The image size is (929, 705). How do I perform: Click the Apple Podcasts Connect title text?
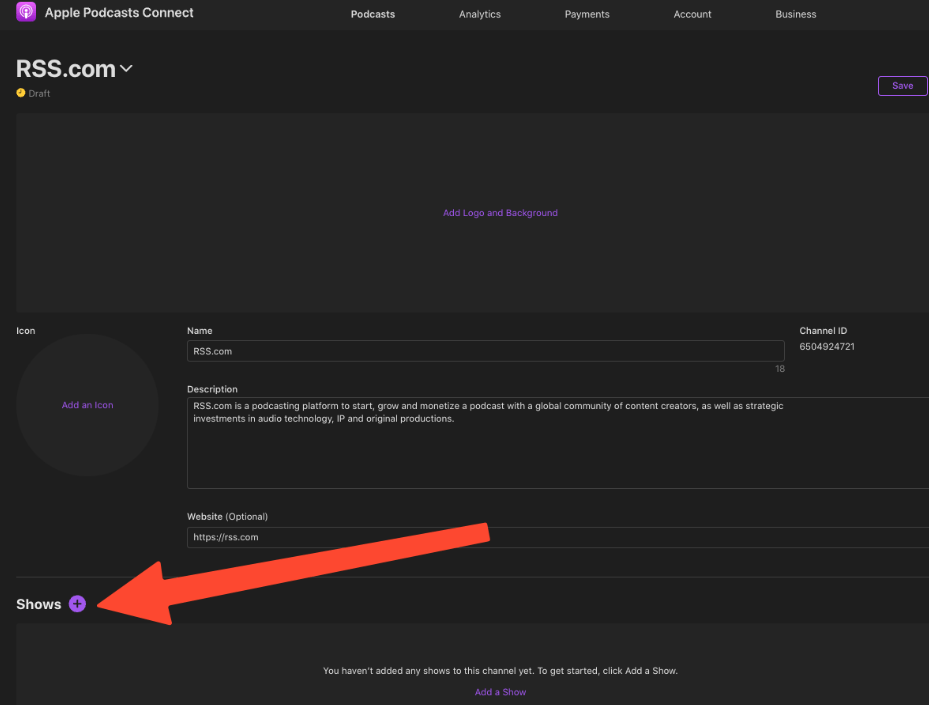click(x=119, y=12)
